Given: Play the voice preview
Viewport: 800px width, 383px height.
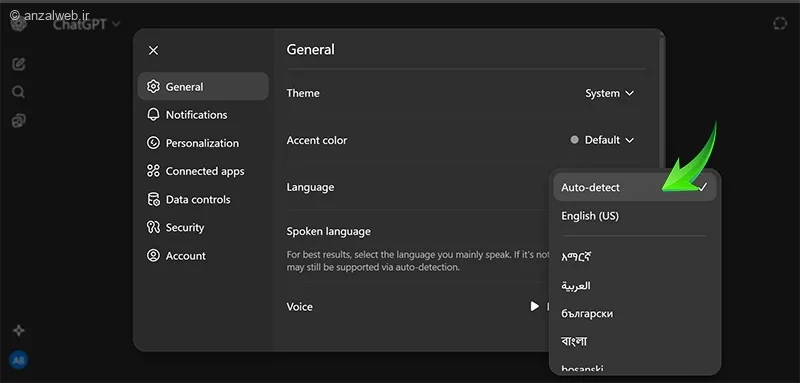Looking at the screenshot, I should tap(534, 306).
